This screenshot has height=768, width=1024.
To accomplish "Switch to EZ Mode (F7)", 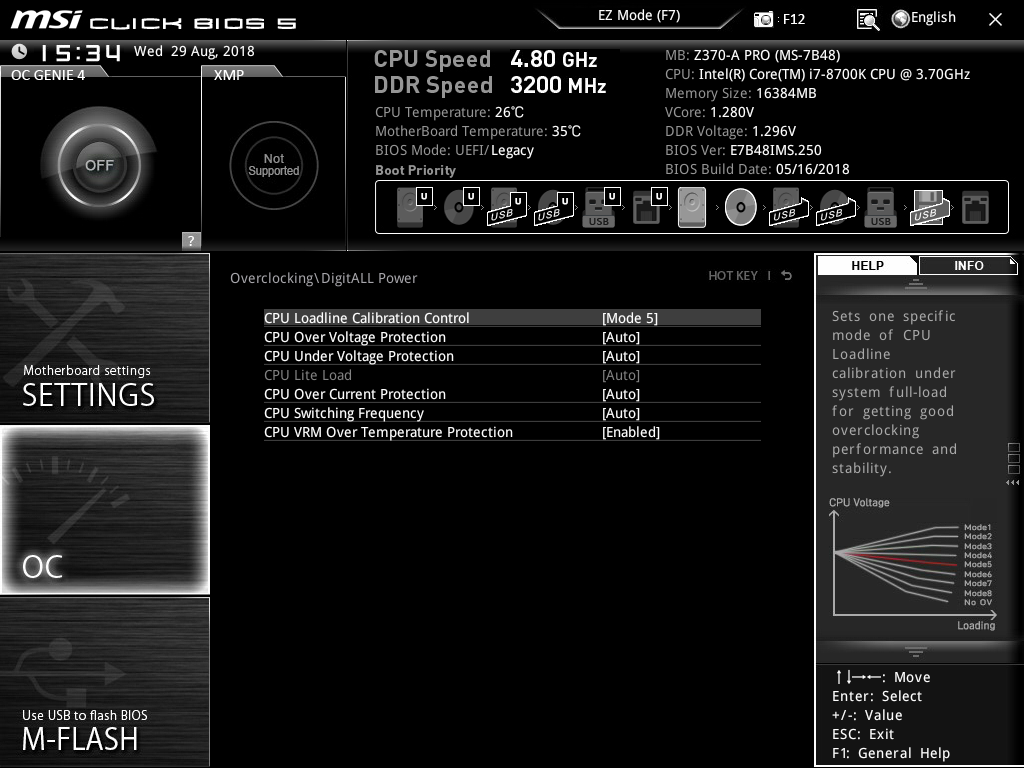I will pyautogui.click(x=639, y=15).
